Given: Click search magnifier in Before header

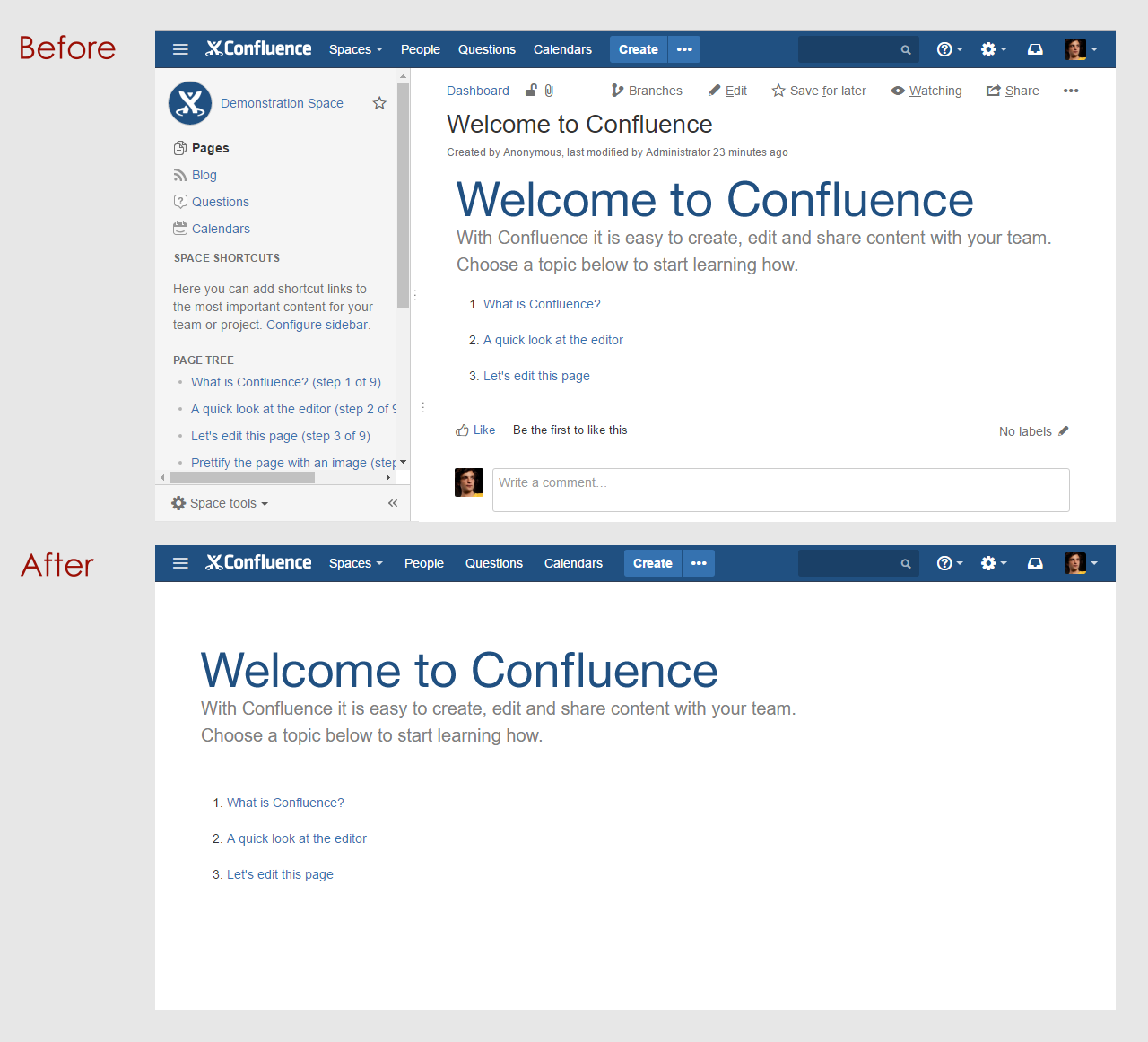Looking at the screenshot, I should 906,50.
